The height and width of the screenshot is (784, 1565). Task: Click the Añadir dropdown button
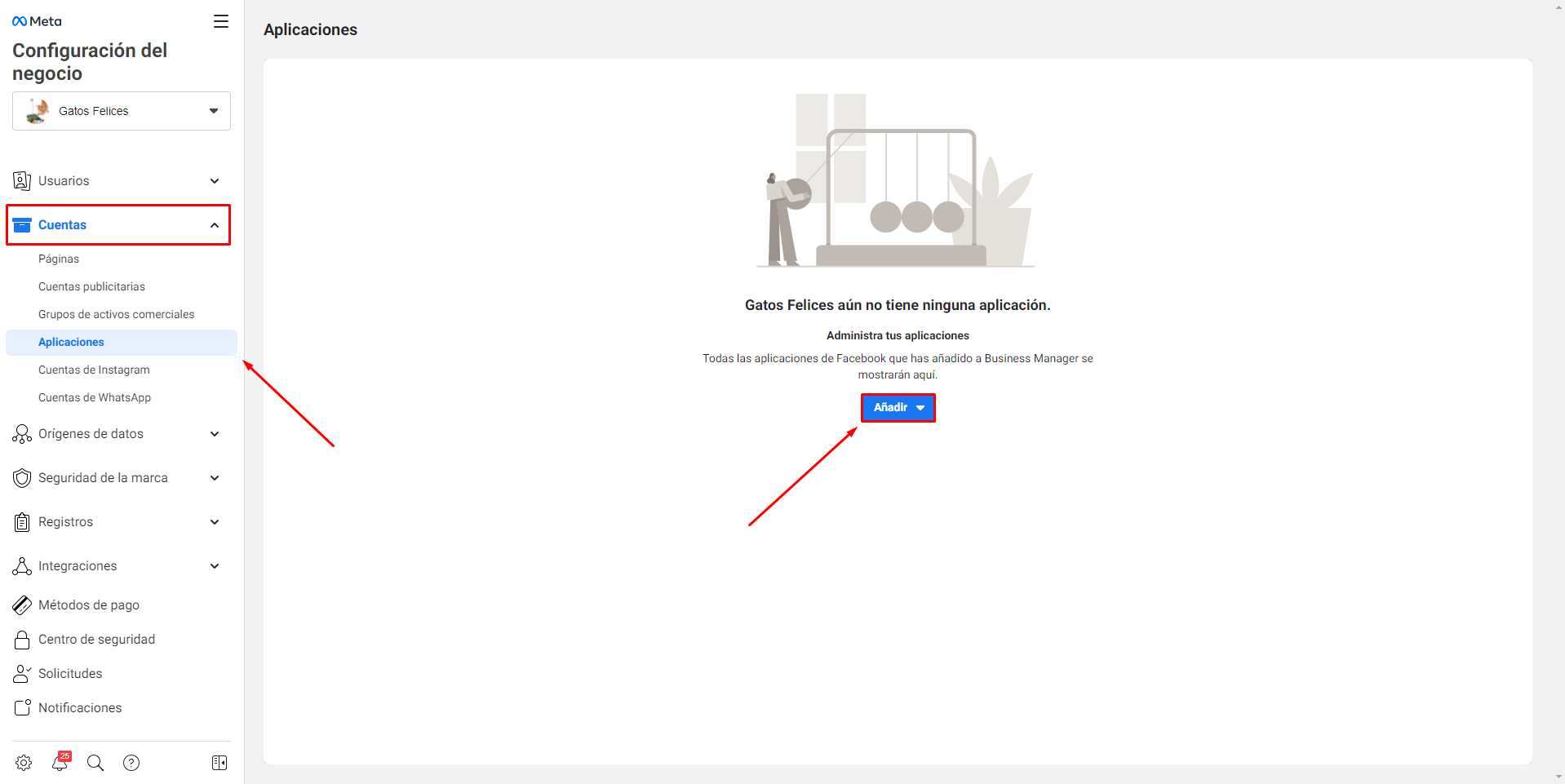898,407
